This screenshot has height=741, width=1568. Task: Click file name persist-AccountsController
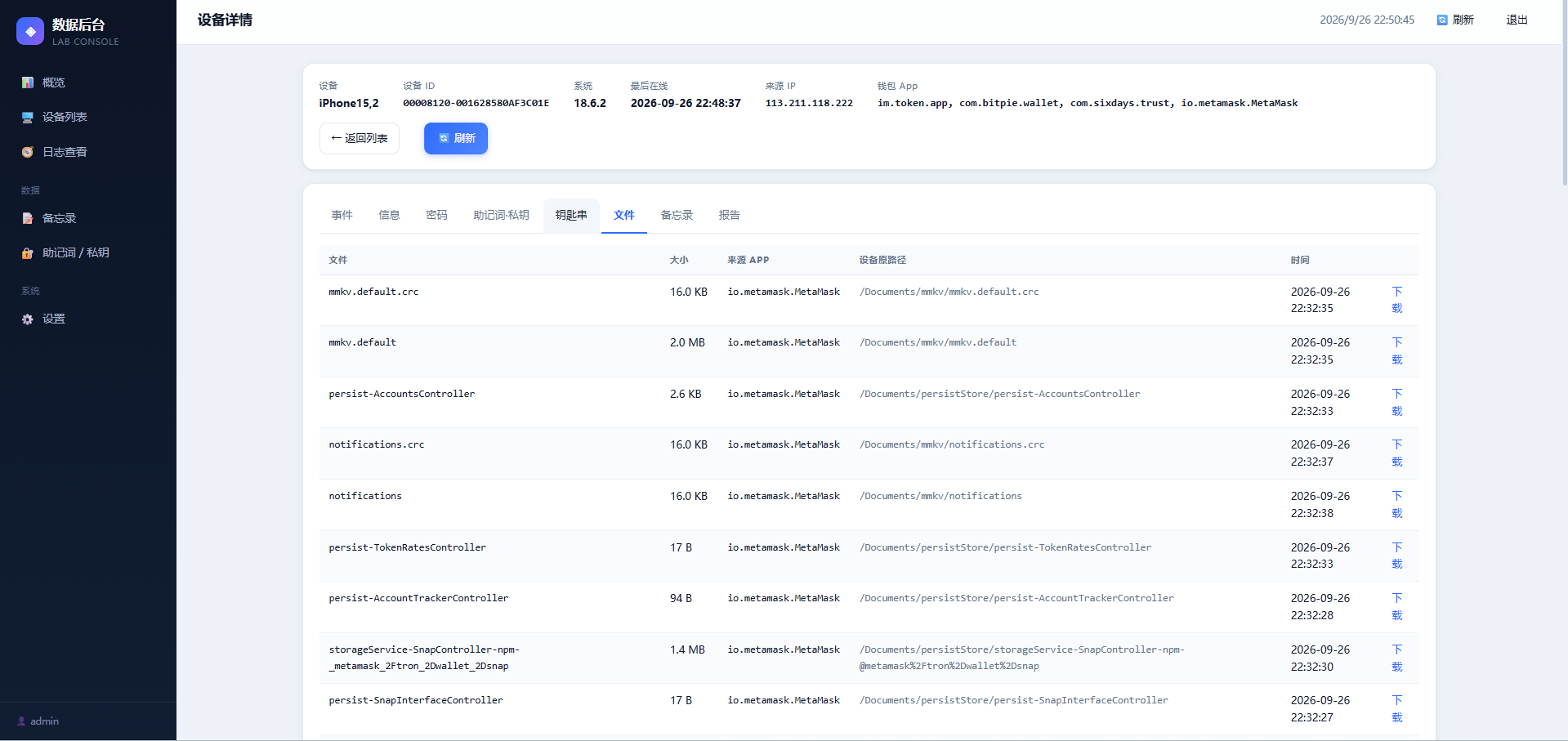pos(402,394)
